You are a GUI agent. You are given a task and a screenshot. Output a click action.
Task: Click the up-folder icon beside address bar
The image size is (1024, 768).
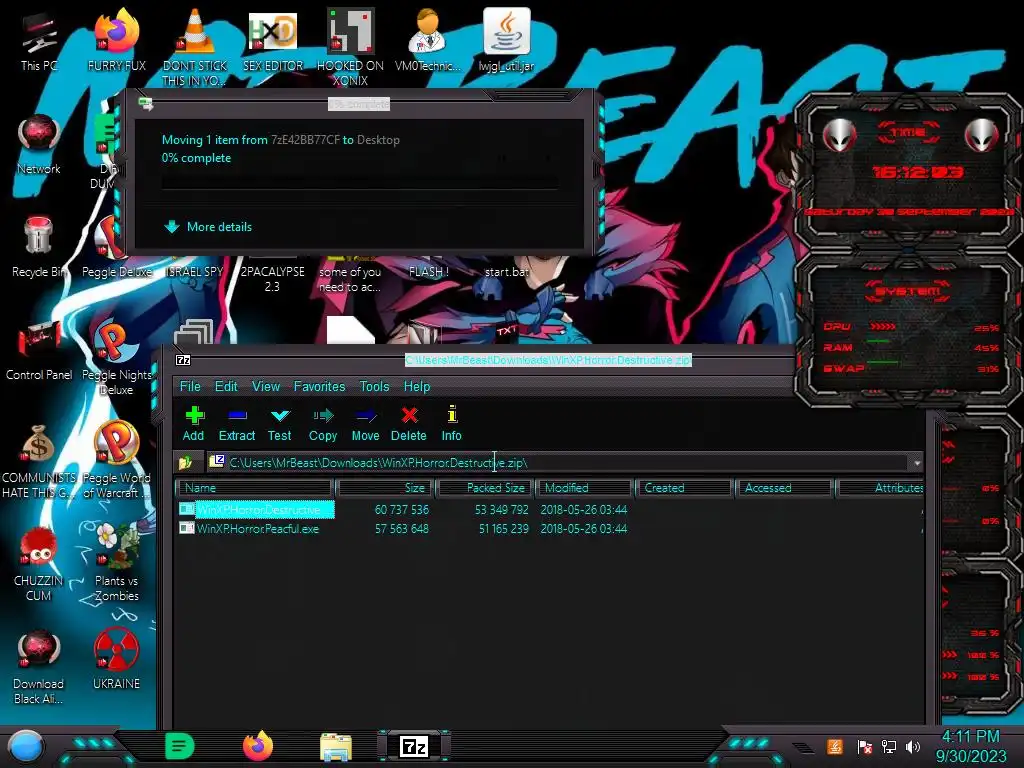185,463
